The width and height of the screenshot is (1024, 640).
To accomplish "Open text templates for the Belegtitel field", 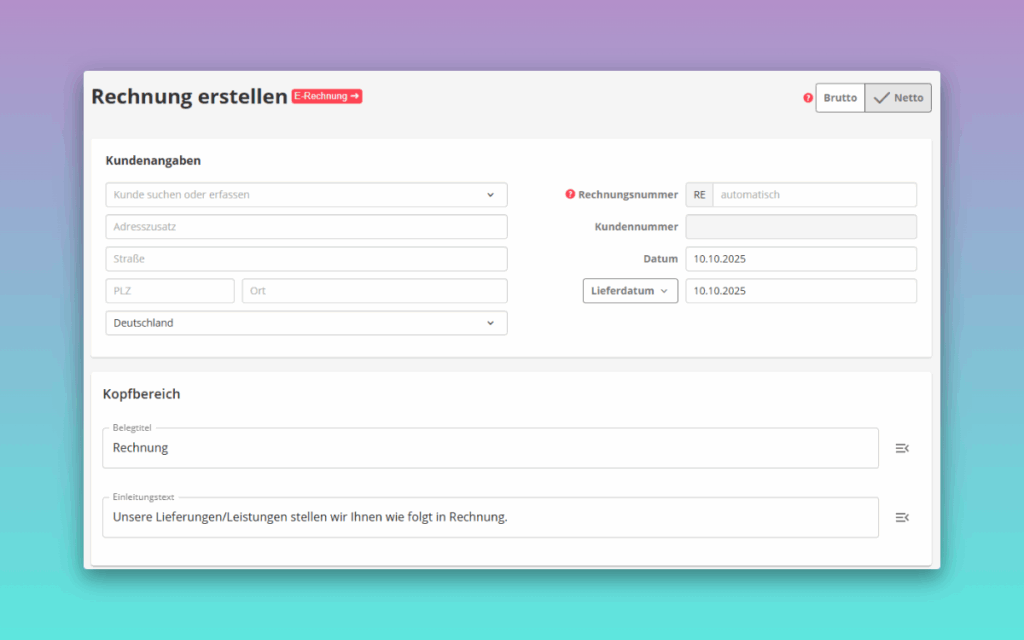I will (902, 448).
